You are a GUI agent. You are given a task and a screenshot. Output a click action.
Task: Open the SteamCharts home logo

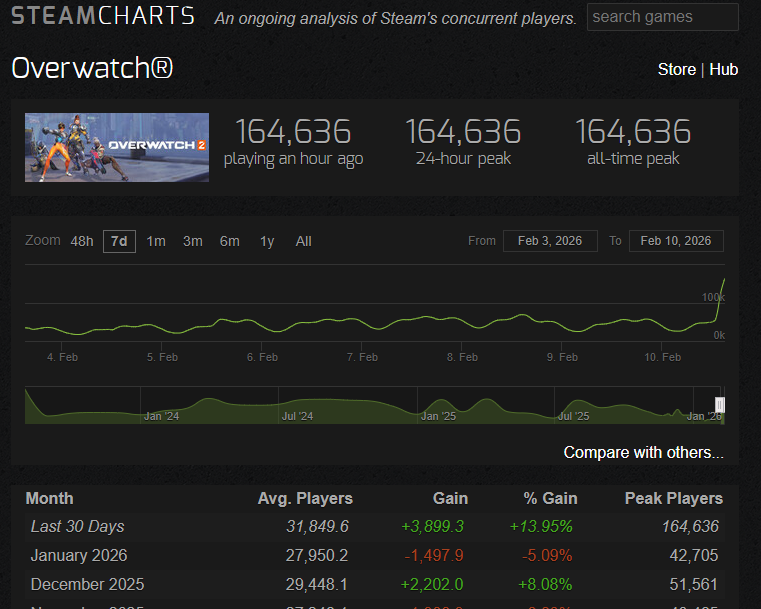[103, 16]
